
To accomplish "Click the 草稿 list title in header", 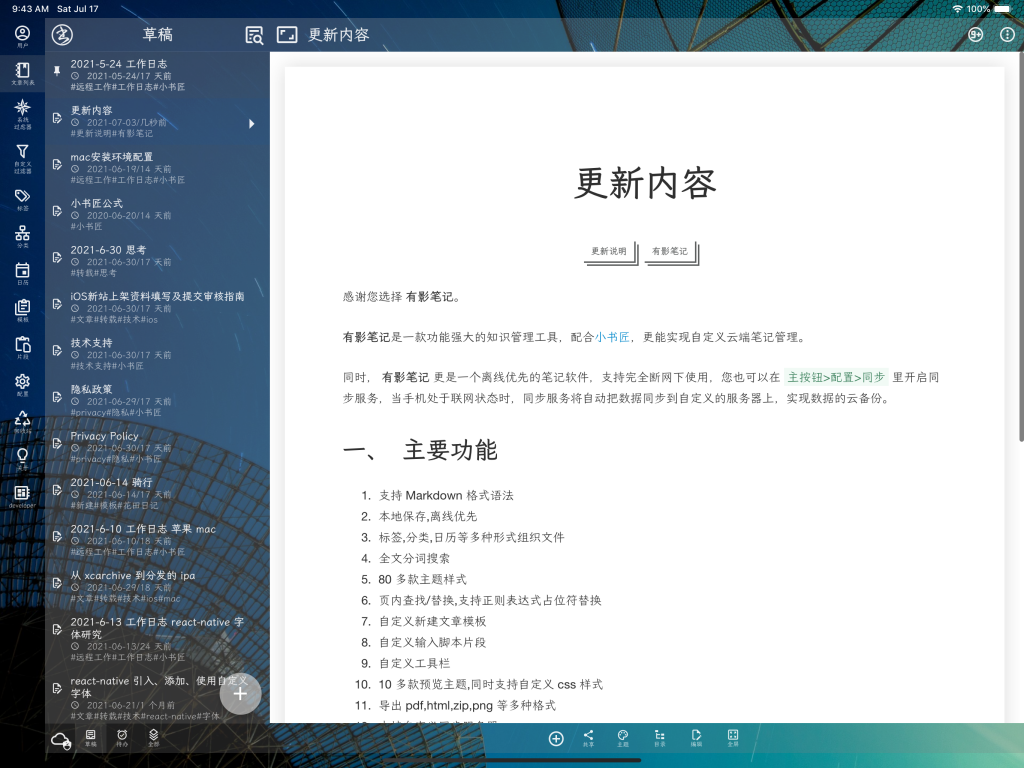I will (x=157, y=35).
